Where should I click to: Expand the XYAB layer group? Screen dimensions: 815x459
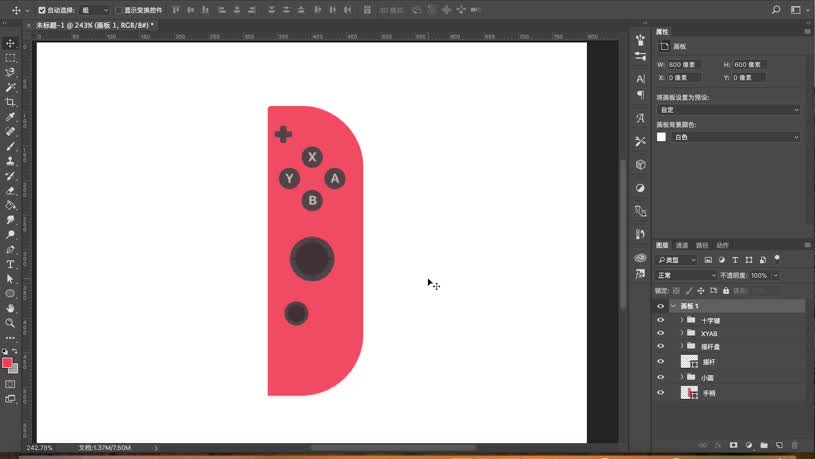pos(682,333)
